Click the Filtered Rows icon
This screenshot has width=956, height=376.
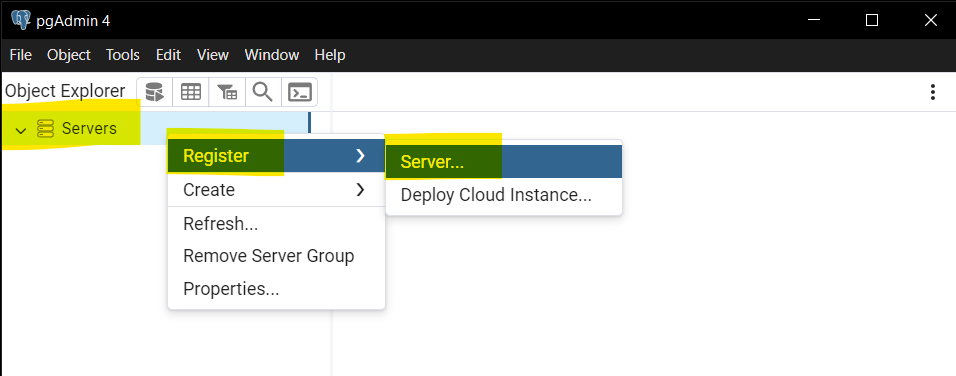[227, 92]
